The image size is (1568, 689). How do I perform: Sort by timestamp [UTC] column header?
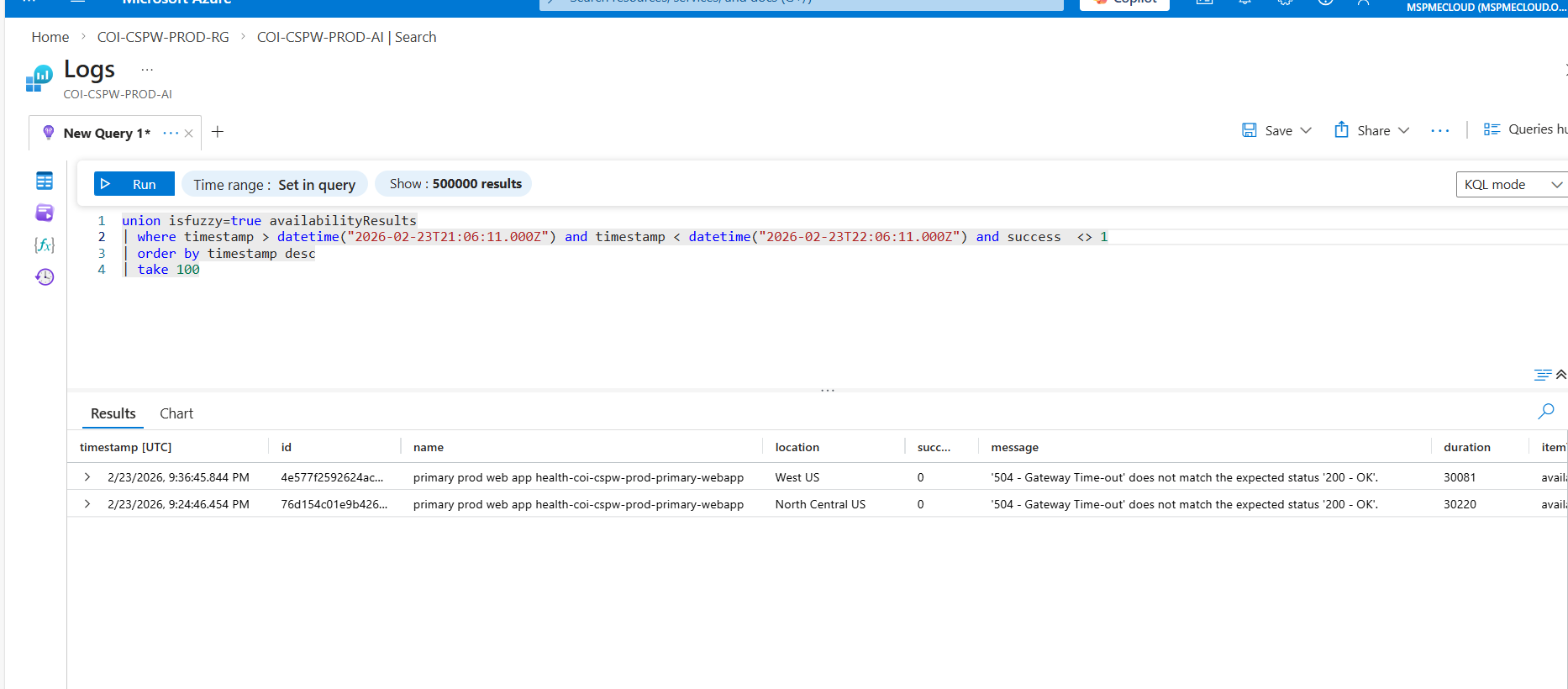coord(126,447)
